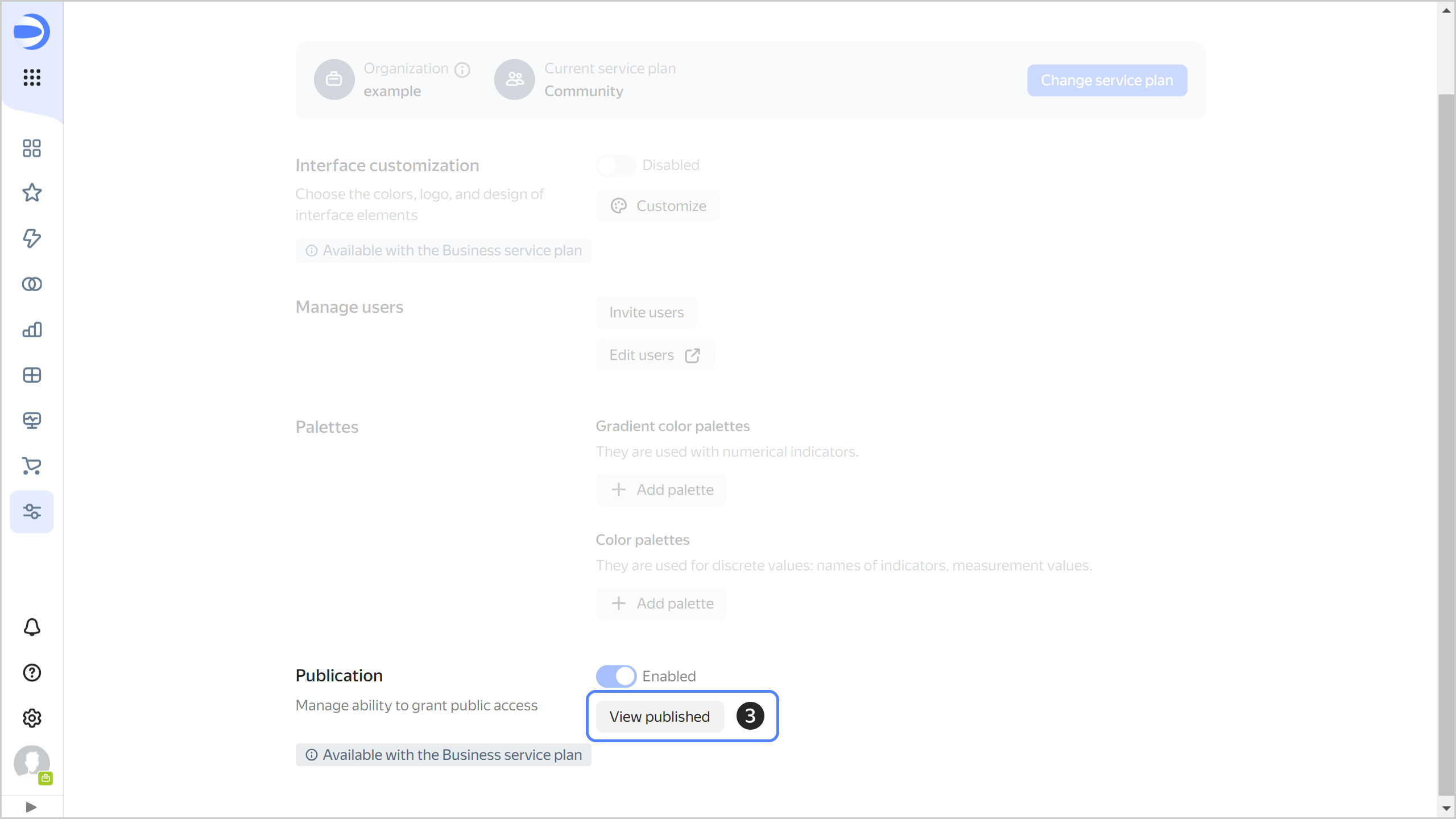
Task: Click the page vertical scrollbar
Action: pos(1446,444)
